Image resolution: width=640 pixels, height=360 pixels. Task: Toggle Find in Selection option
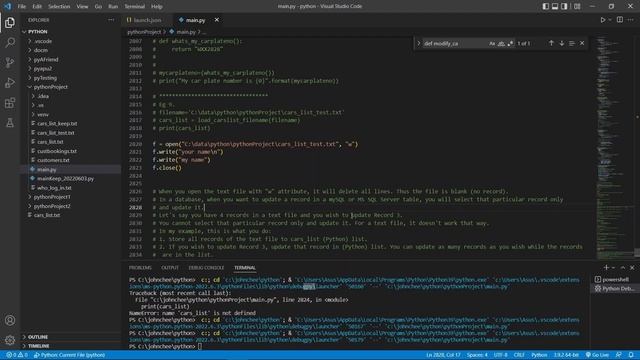[x=572, y=43]
